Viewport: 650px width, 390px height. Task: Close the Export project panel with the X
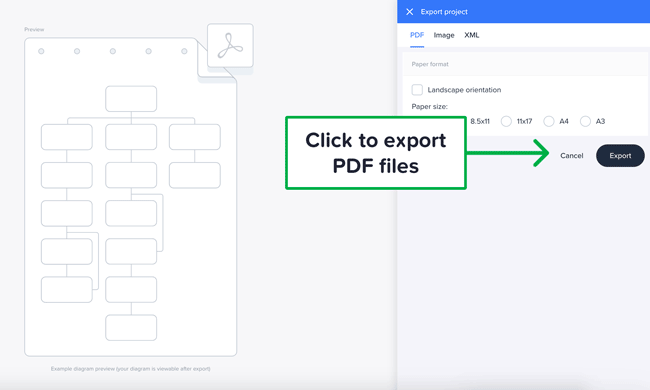coord(410,12)
